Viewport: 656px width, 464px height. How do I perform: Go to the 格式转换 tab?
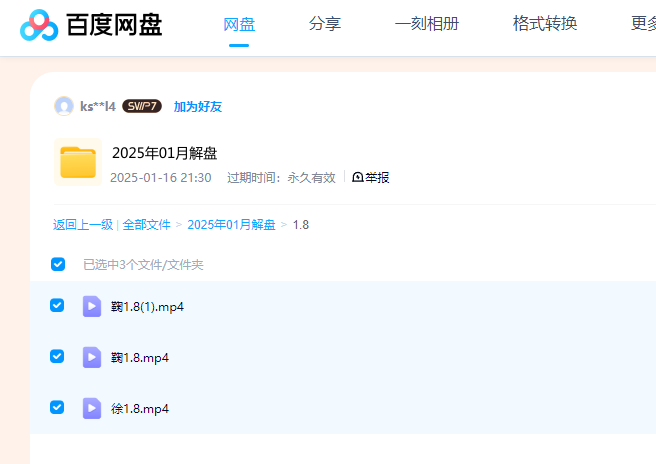545,23
